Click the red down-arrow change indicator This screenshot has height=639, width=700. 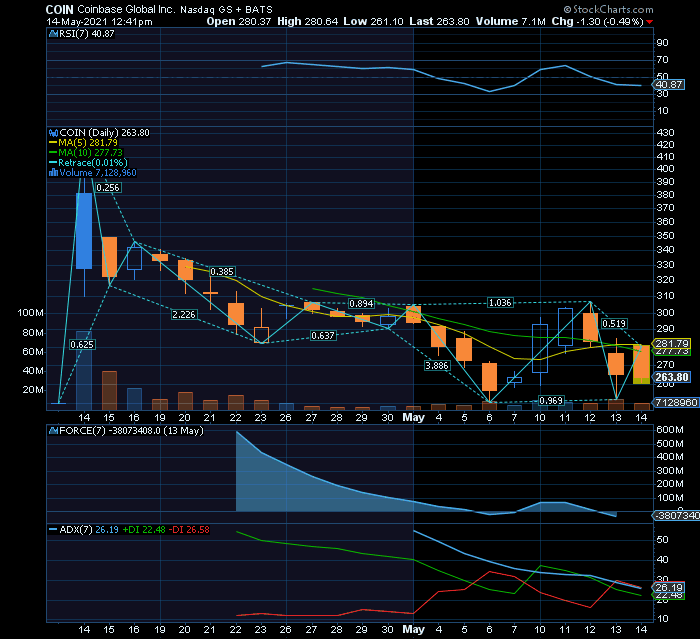pyautogui.click(x=650, y=22)
